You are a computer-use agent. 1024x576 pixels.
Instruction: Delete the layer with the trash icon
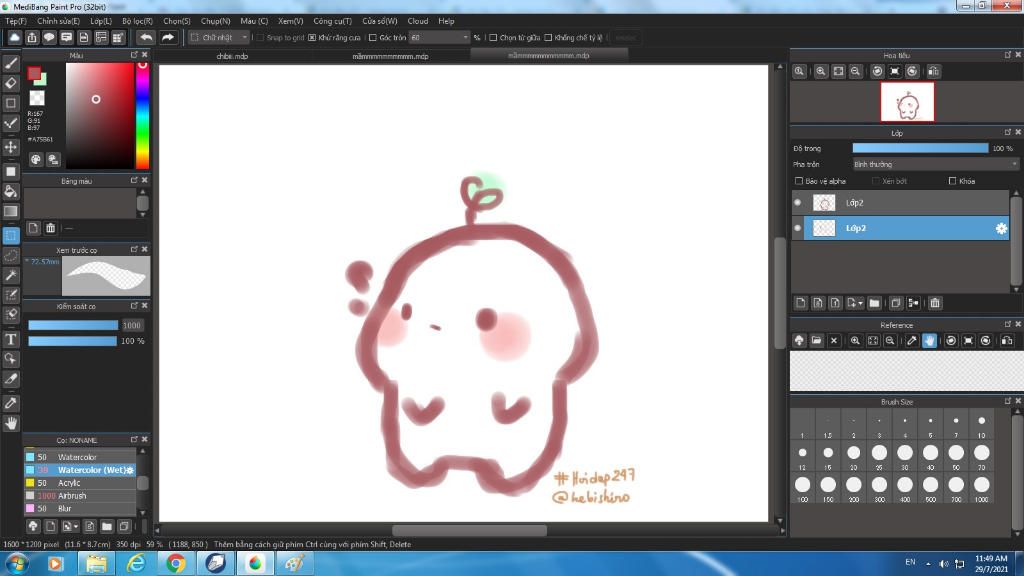[x=935, y=303]
